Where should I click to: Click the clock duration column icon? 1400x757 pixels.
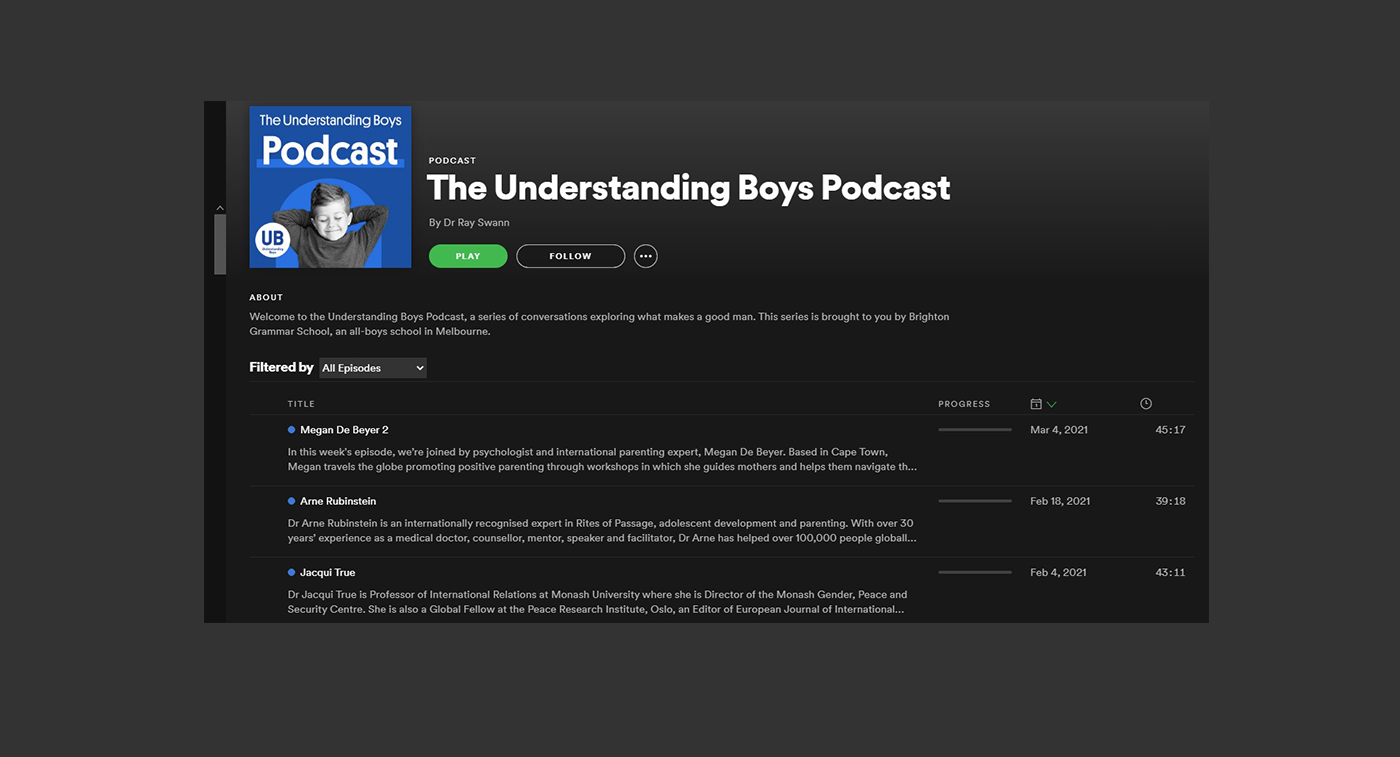(x=1146, y=404)
